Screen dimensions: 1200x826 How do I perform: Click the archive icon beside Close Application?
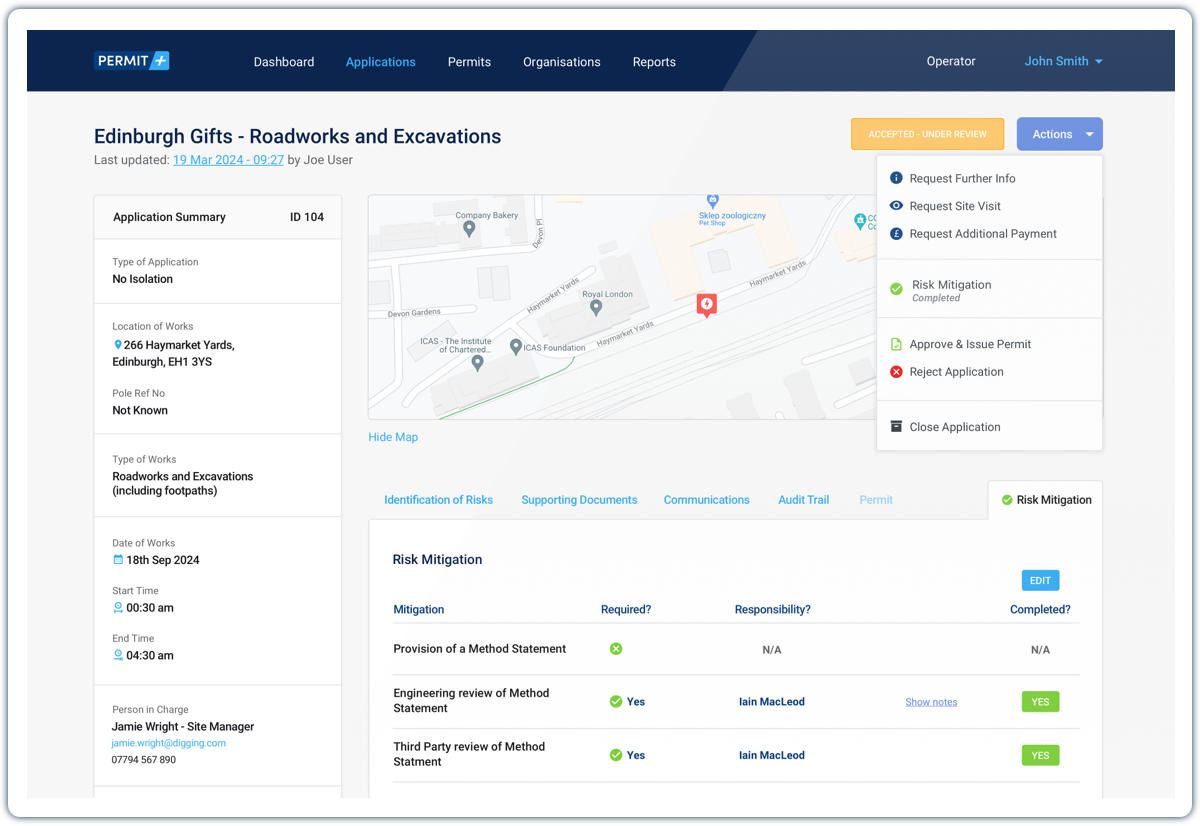(896, 427)
